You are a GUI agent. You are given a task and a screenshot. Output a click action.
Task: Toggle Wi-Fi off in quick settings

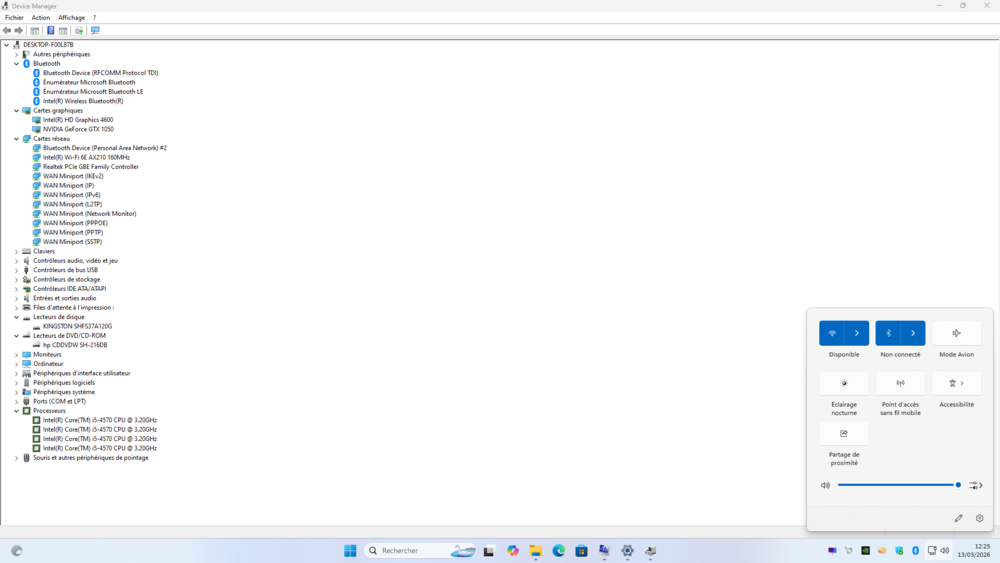click(832, 333)
